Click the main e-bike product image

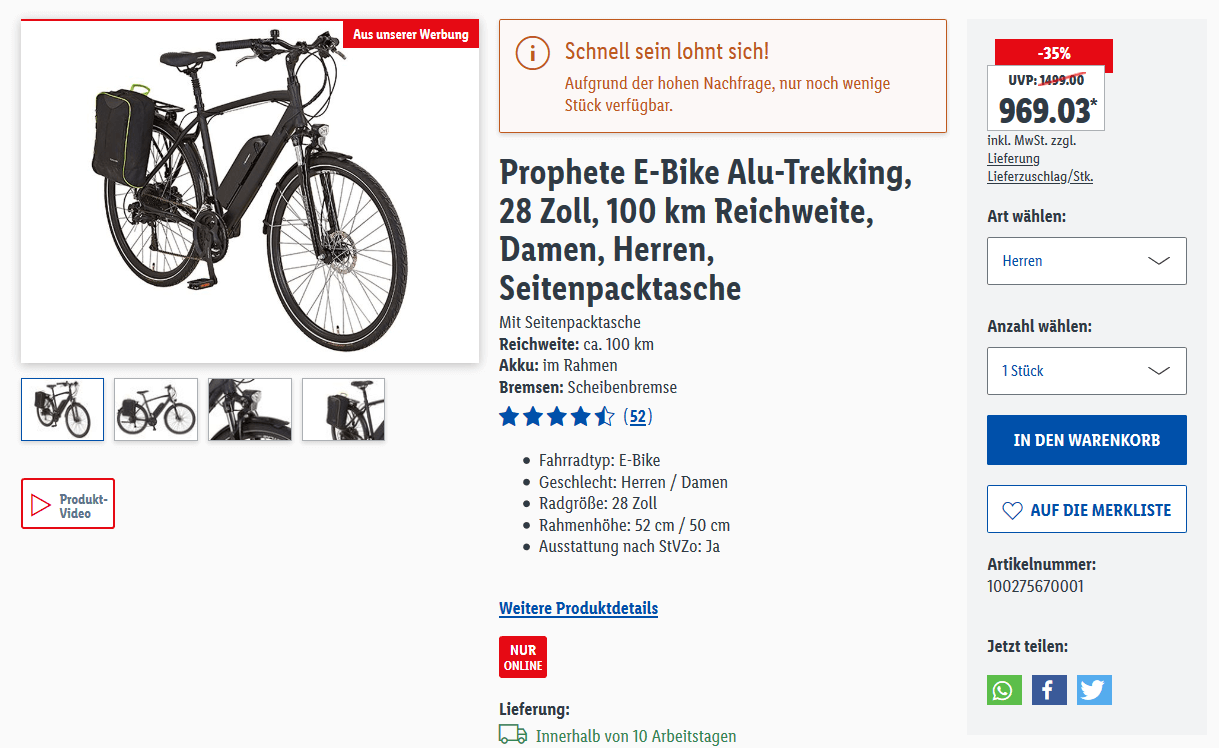point(250,192)
